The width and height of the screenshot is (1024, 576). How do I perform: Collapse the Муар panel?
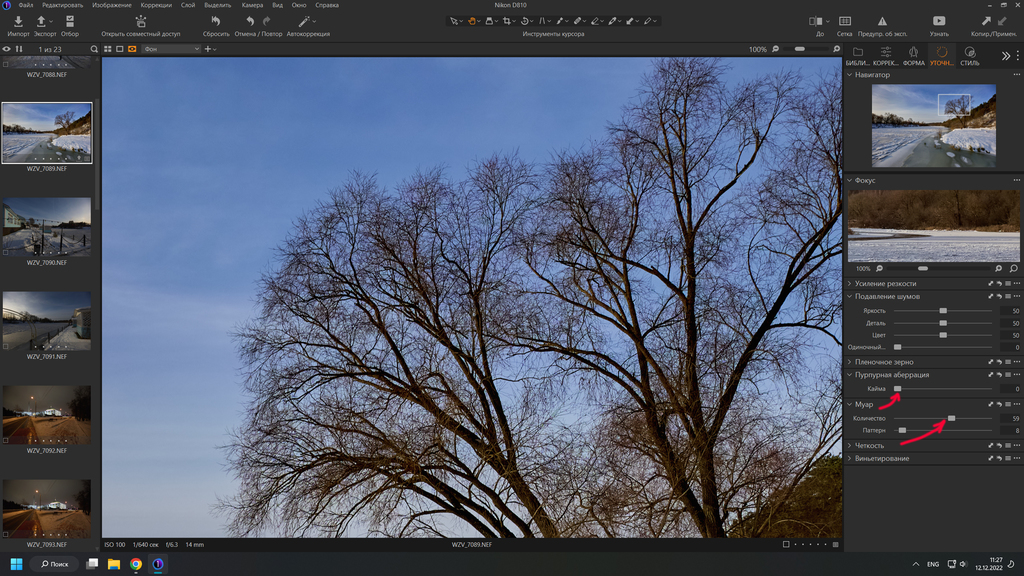click(850, 404)
